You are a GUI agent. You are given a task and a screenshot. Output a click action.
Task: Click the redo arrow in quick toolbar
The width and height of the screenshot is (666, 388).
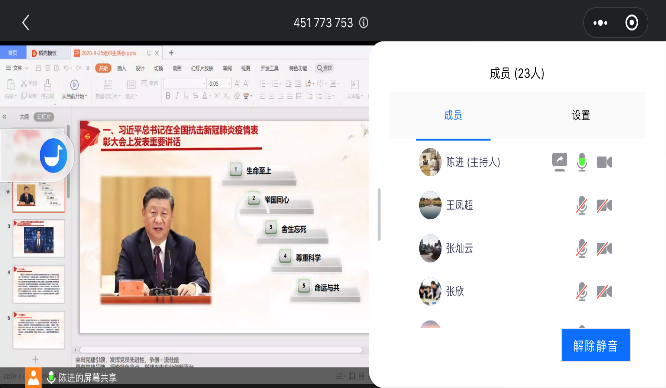click(x=78, y=68)
